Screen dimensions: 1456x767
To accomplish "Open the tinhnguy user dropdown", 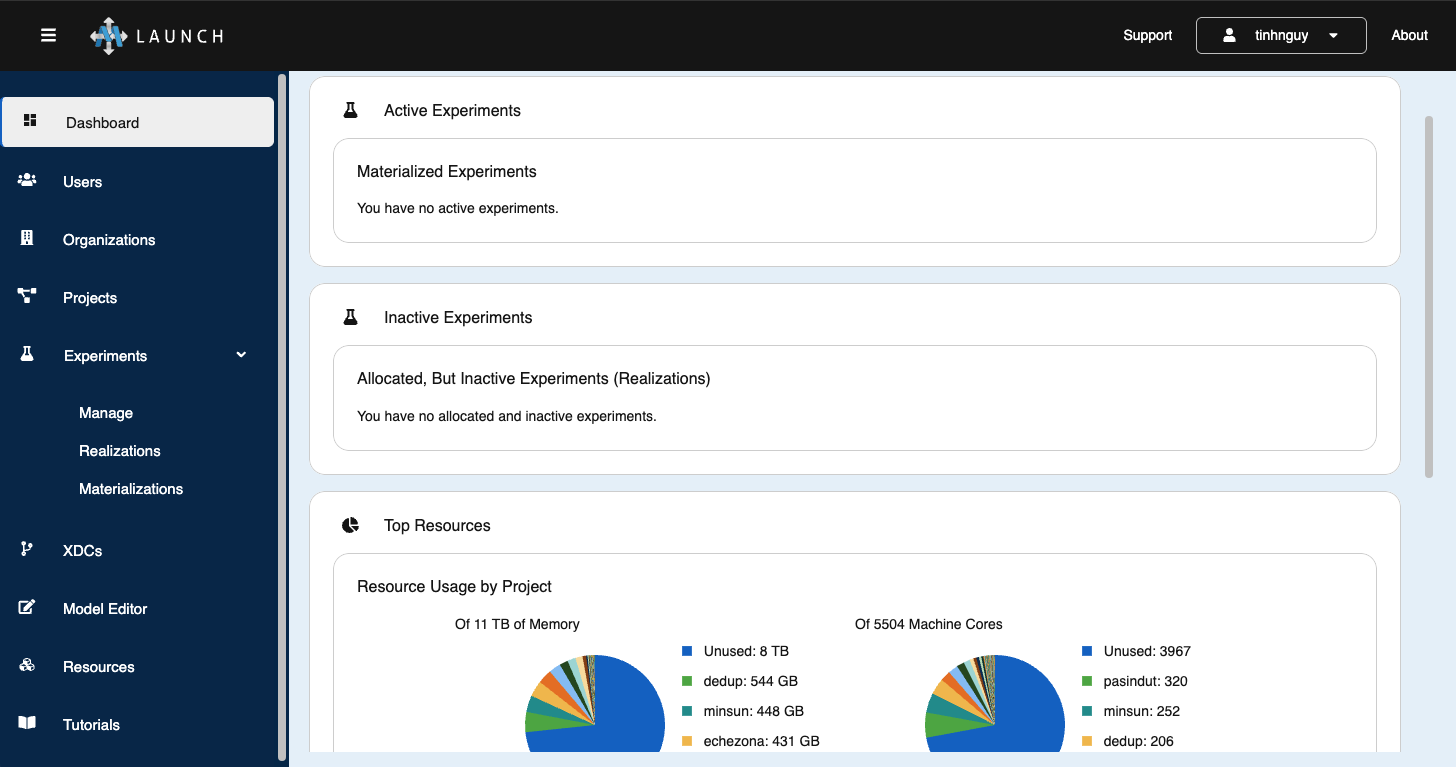I will point(1281,35).
